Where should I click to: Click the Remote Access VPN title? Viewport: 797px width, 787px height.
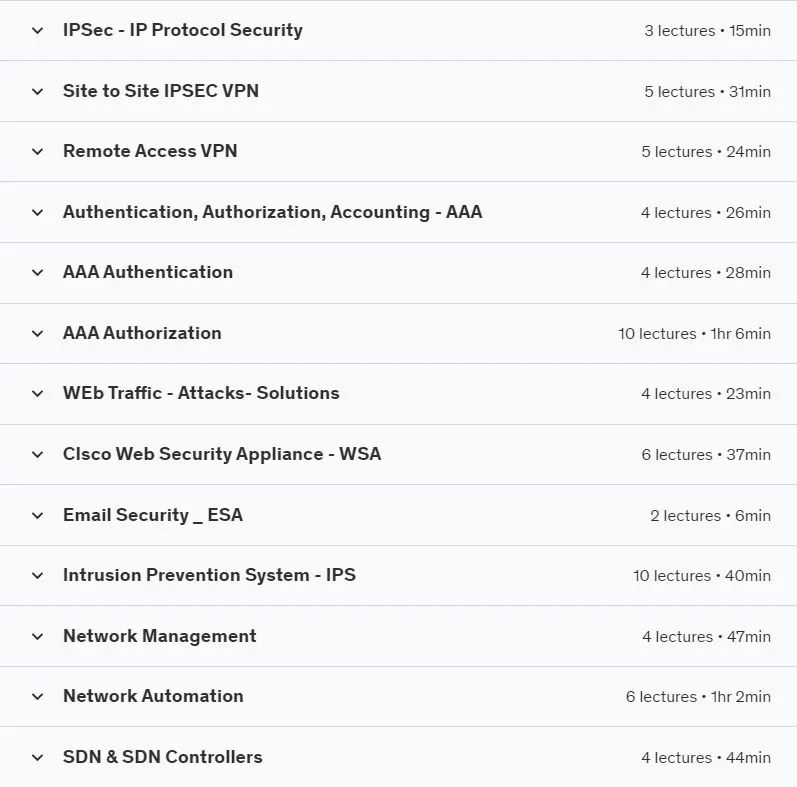(150, 151)
